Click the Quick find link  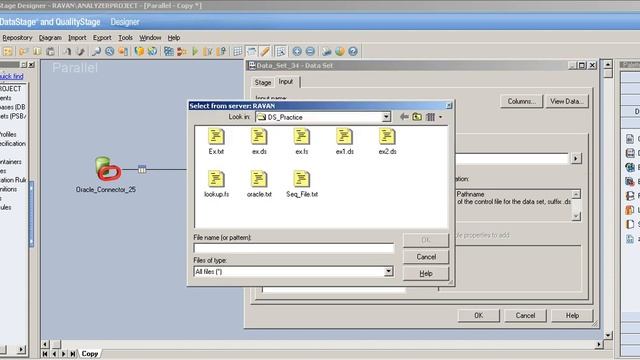point(11,76)
